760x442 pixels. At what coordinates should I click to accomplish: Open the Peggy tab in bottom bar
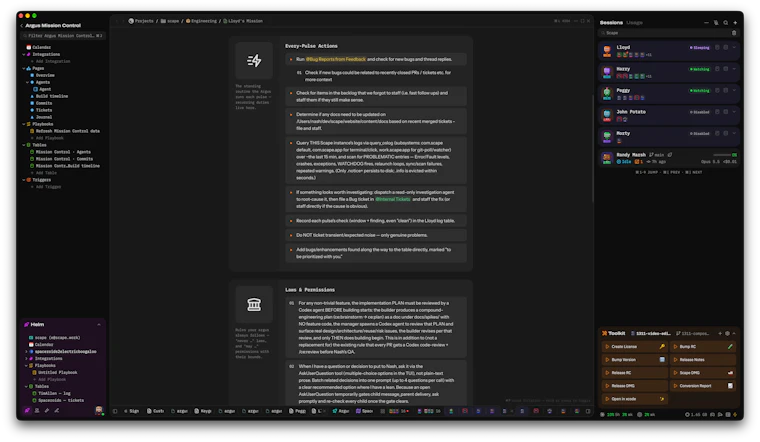tap(298, 411)
